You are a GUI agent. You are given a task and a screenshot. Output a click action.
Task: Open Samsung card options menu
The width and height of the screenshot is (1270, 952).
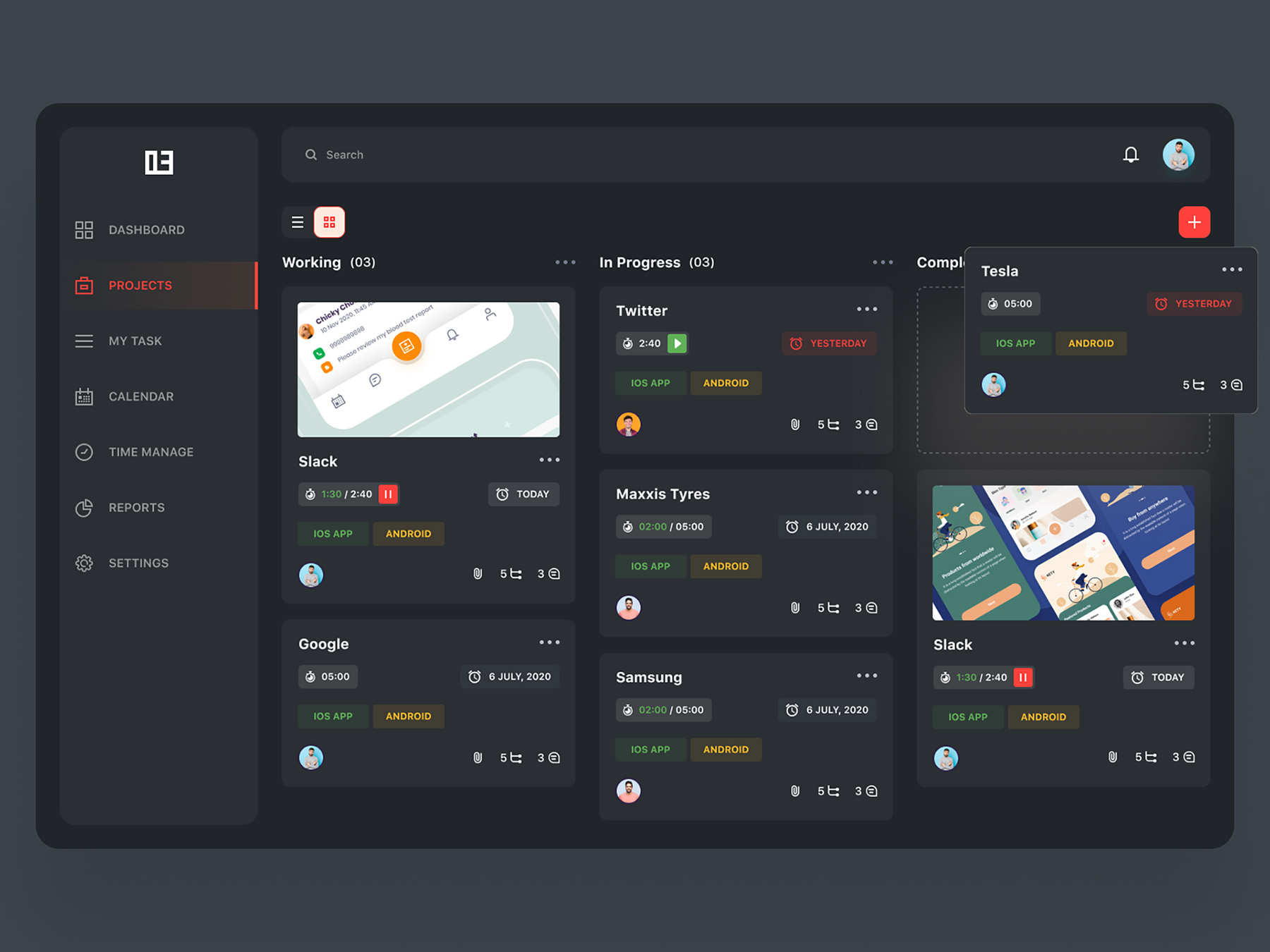[x=867, y=676]
